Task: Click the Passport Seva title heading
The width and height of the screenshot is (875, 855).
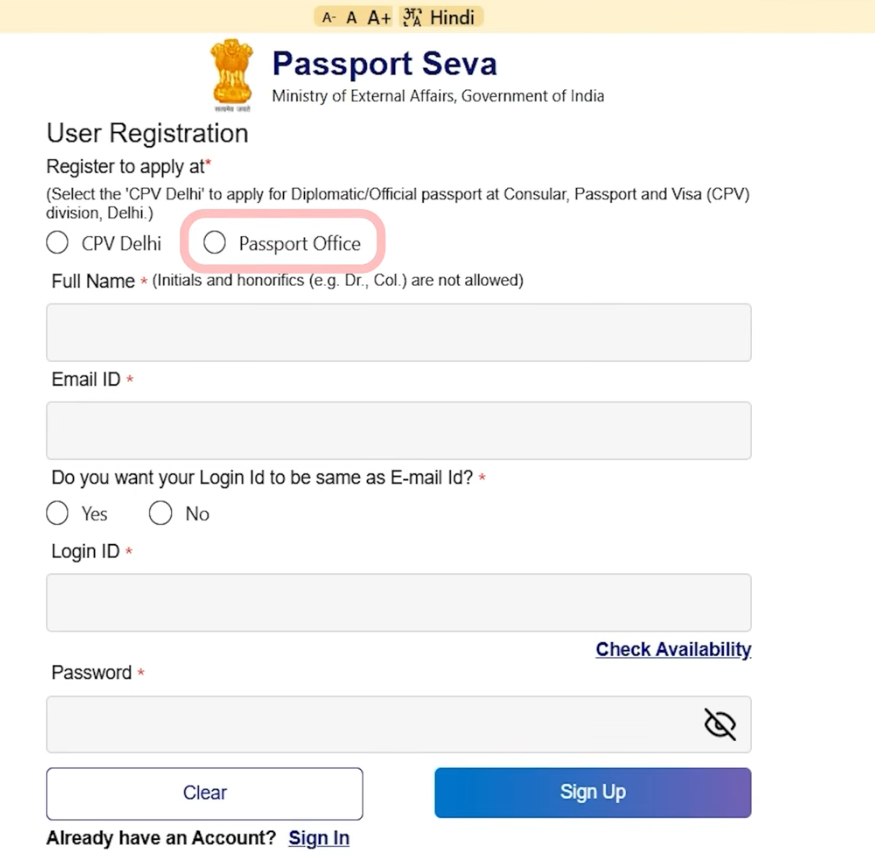Action: coord(384,64)
